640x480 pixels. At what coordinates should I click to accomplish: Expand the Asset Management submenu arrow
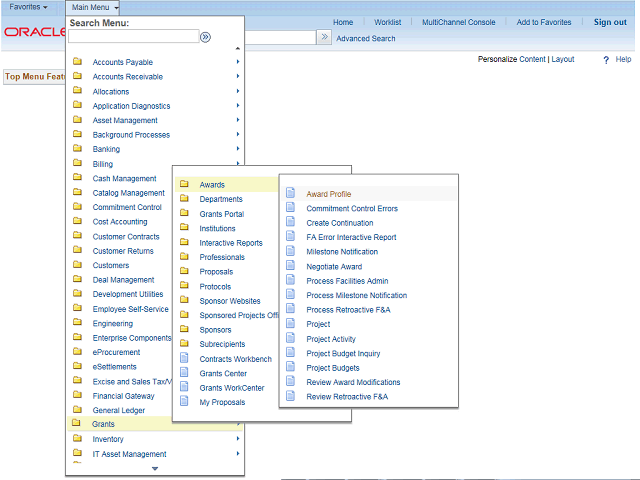[237, 120]
